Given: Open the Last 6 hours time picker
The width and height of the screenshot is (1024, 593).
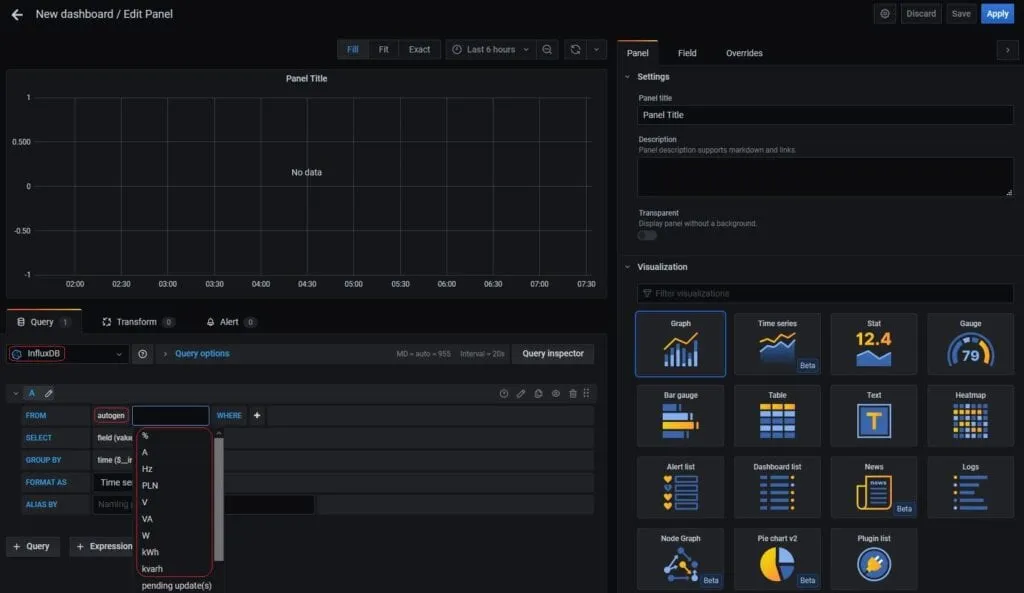Looking at the screenshot, I should 490,50.
